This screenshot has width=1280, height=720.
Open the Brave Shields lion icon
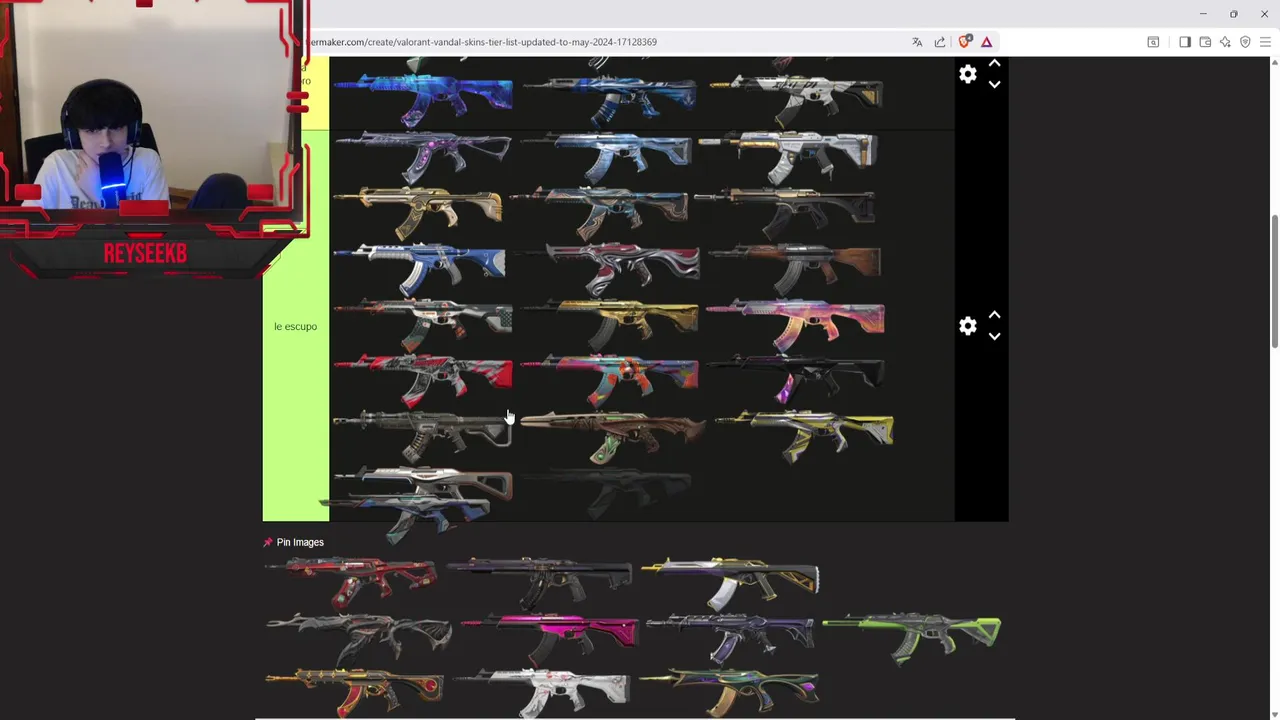[x=965, y=42]
